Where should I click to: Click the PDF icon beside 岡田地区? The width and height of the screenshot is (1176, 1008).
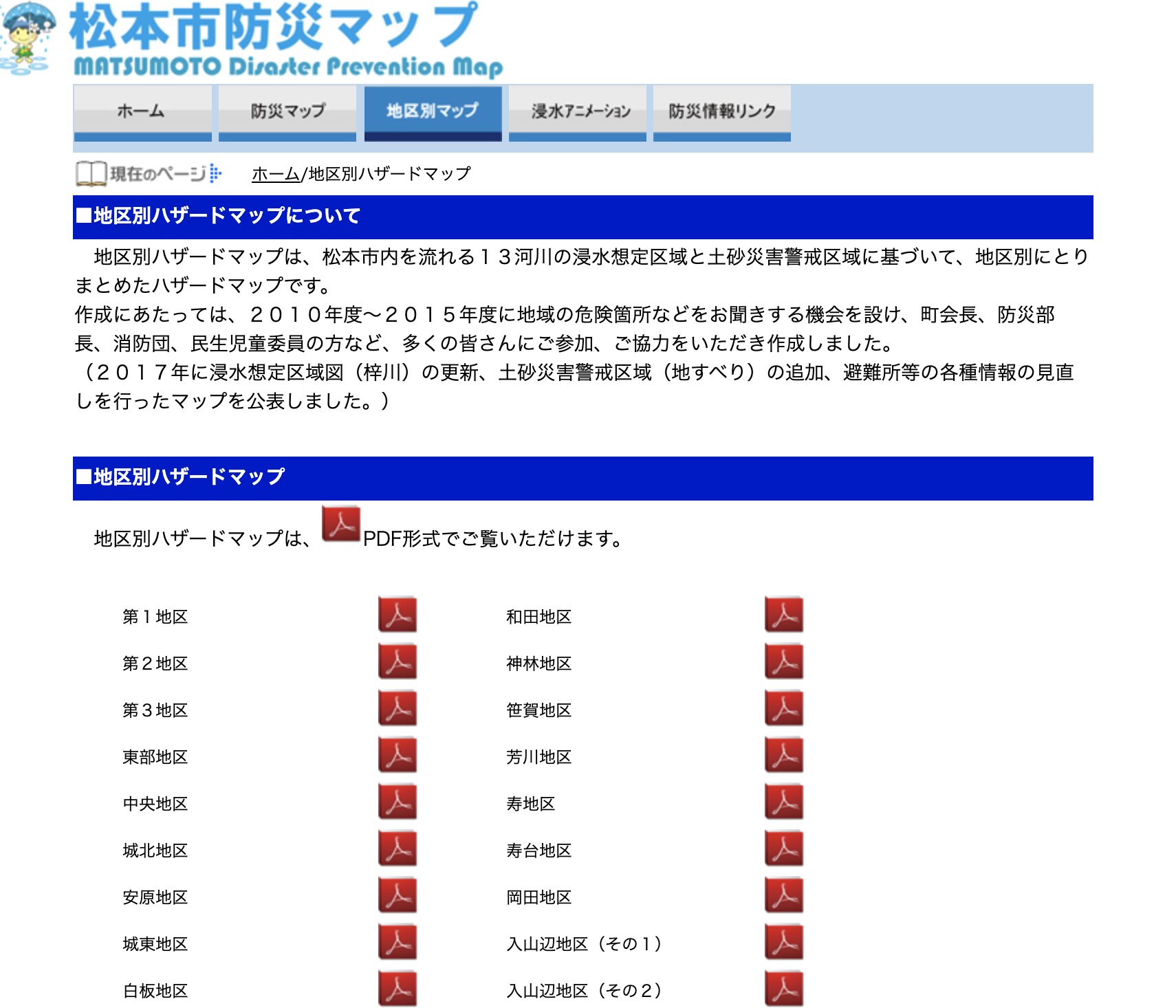click(x=784, y=895)
